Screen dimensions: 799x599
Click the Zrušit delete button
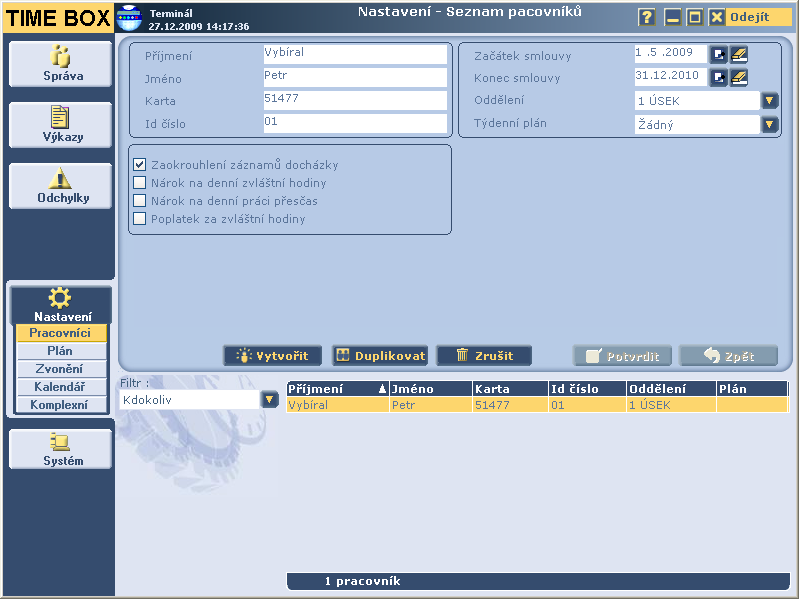point(484,356)
